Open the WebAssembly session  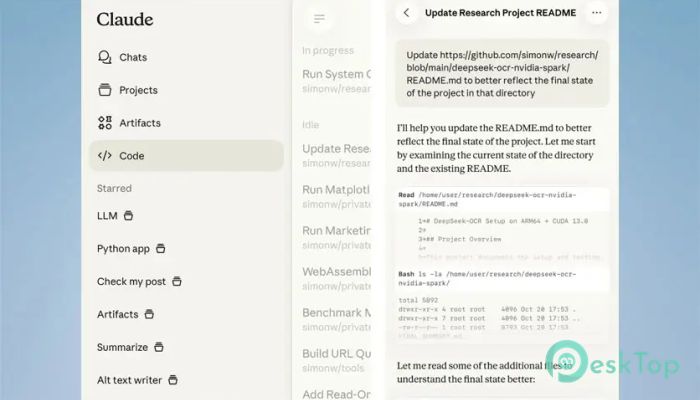pos(336,279)
